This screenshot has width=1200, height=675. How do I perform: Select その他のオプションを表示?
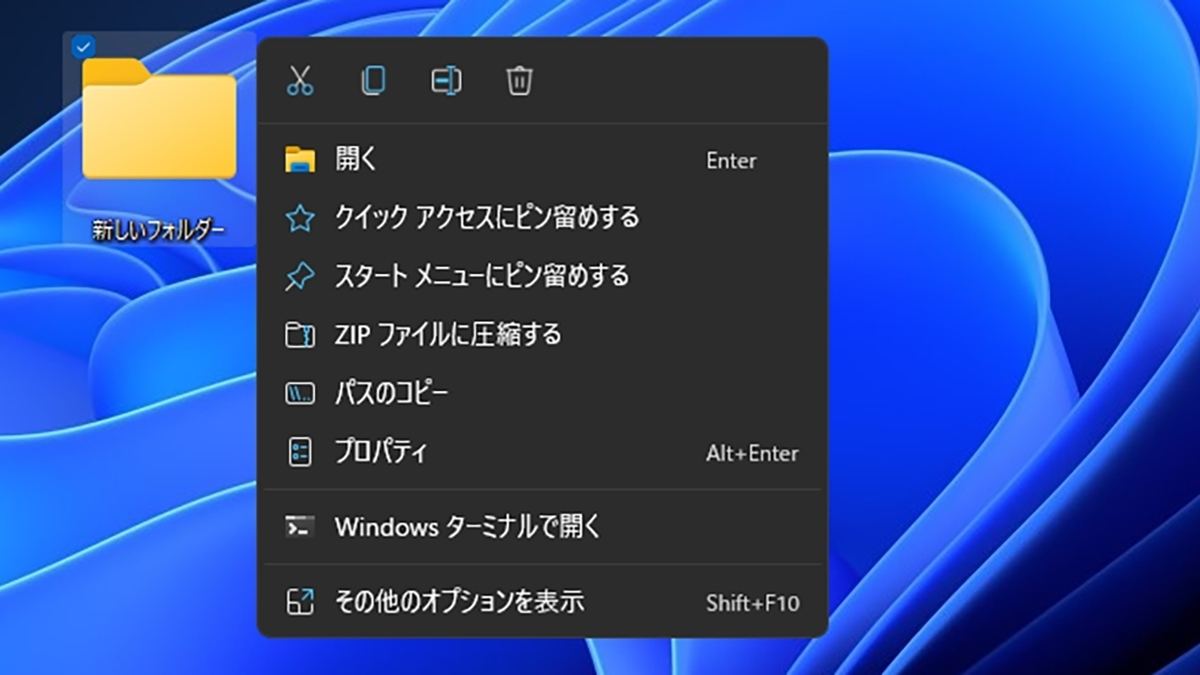click(543, 602)
